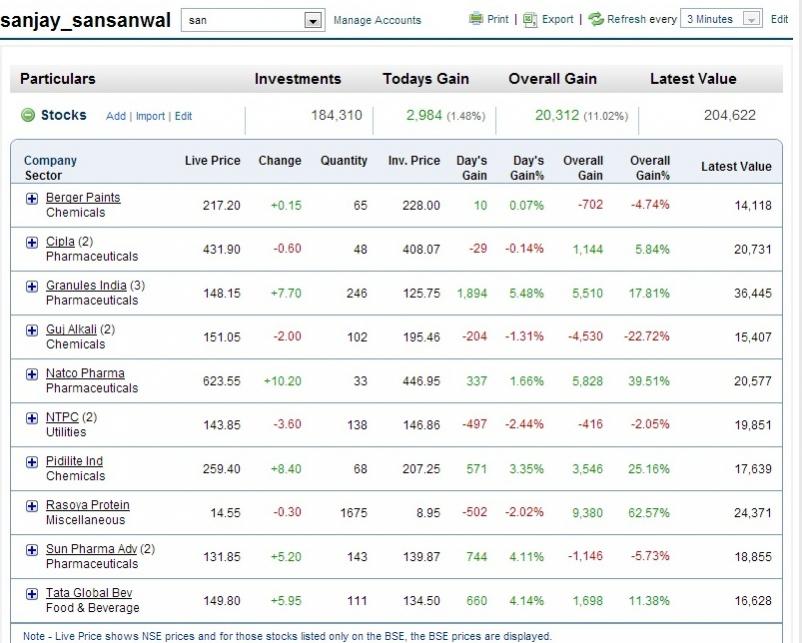The height and width of the screenshot is (643, 802).
Task: Click total investments value 184,310
Action: (337, 115)
